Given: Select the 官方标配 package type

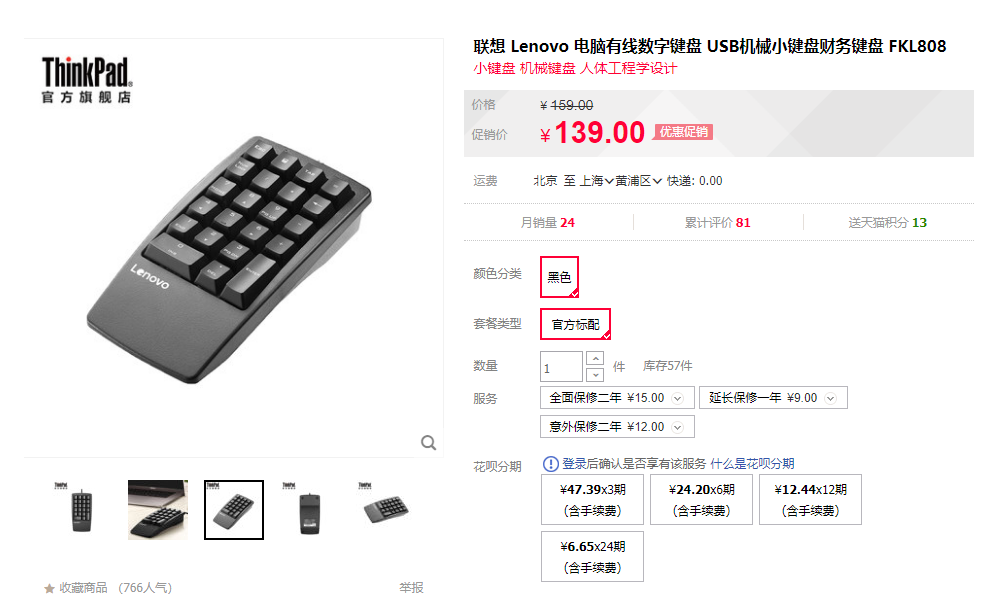Looking at the screenshot, I should 575,324.
